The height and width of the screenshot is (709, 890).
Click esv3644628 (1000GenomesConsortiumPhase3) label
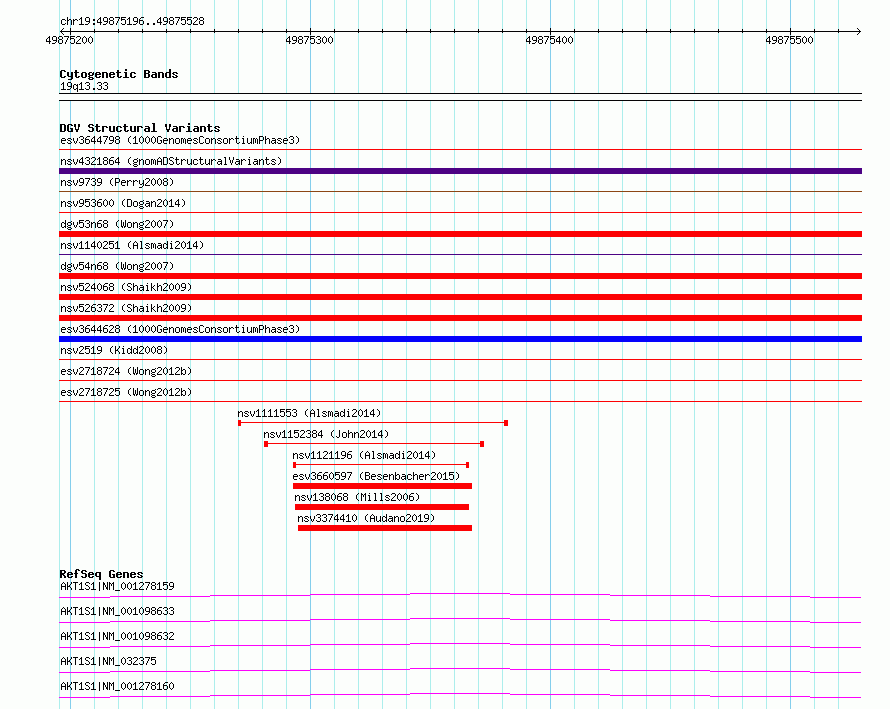pyautogui.click(x=180, y=329)
